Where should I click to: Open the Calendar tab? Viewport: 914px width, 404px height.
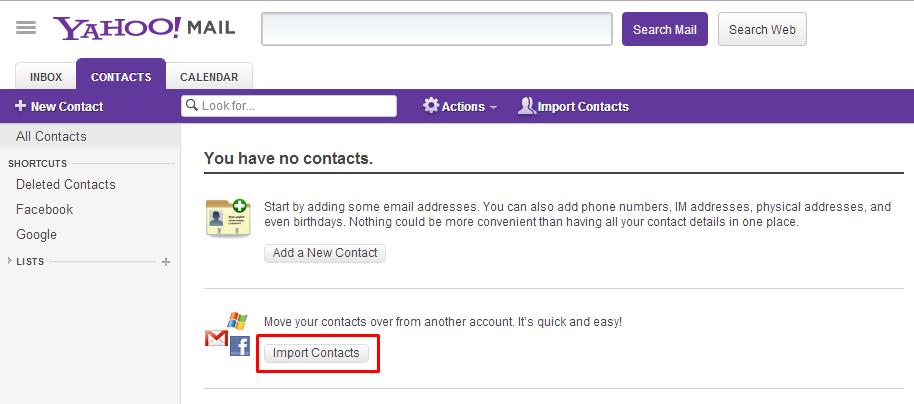pos(209,76)
